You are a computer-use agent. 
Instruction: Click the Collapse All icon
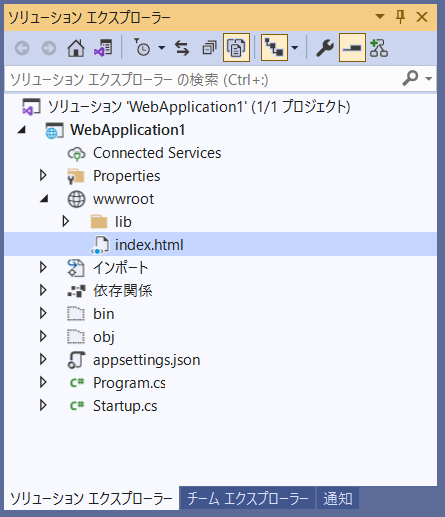(209, 49)
